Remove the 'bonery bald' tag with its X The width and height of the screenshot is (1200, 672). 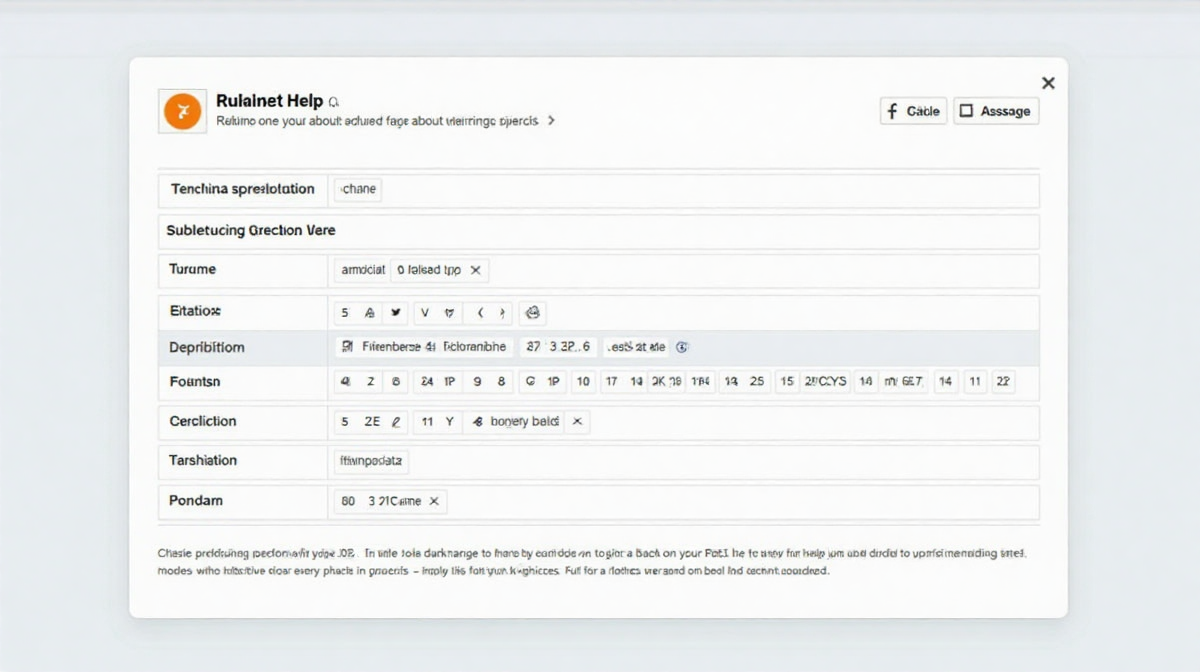(x=577, y=422)
